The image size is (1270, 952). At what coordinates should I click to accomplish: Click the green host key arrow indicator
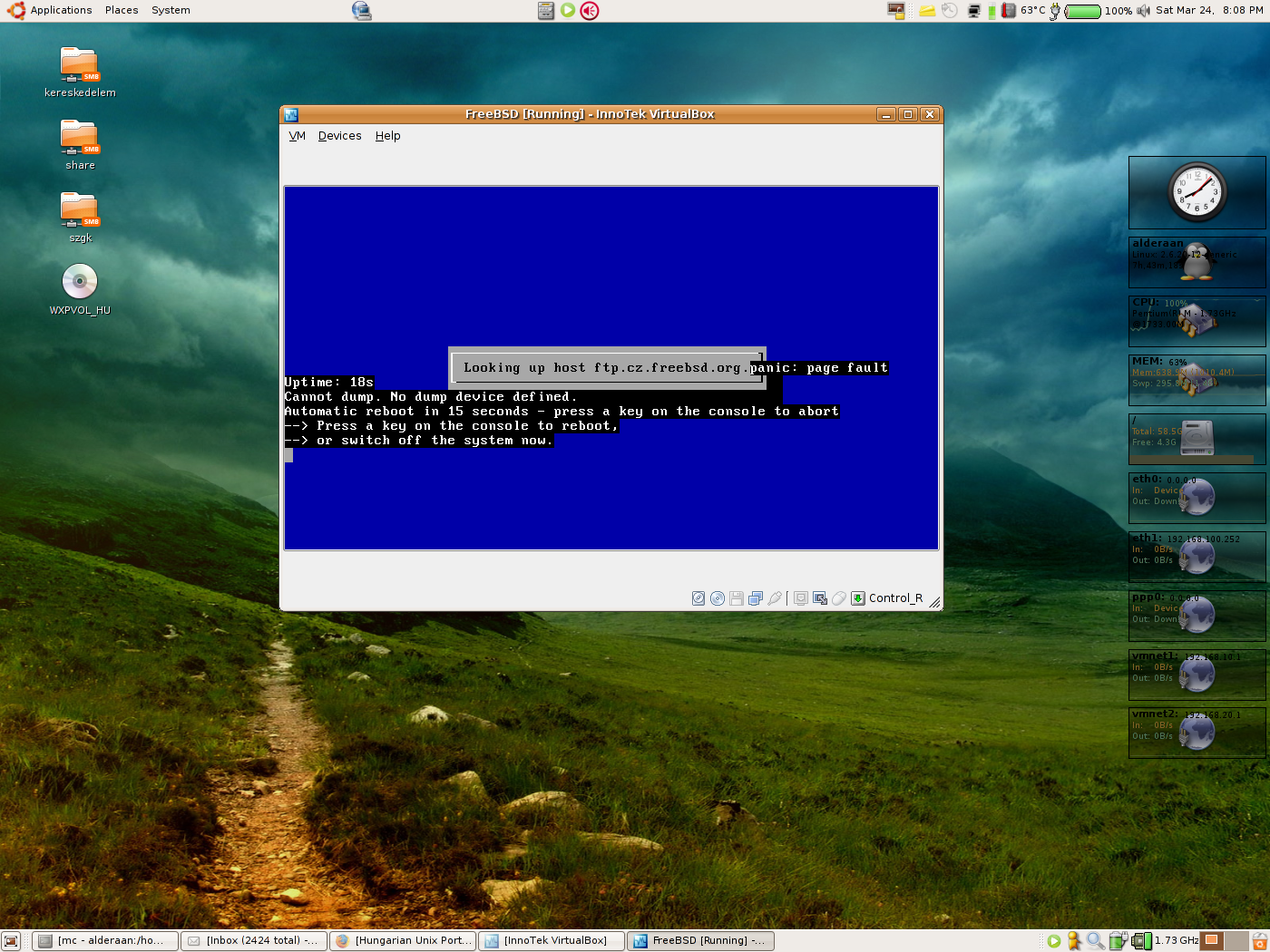pyautogui.click(x=858, y=598)
